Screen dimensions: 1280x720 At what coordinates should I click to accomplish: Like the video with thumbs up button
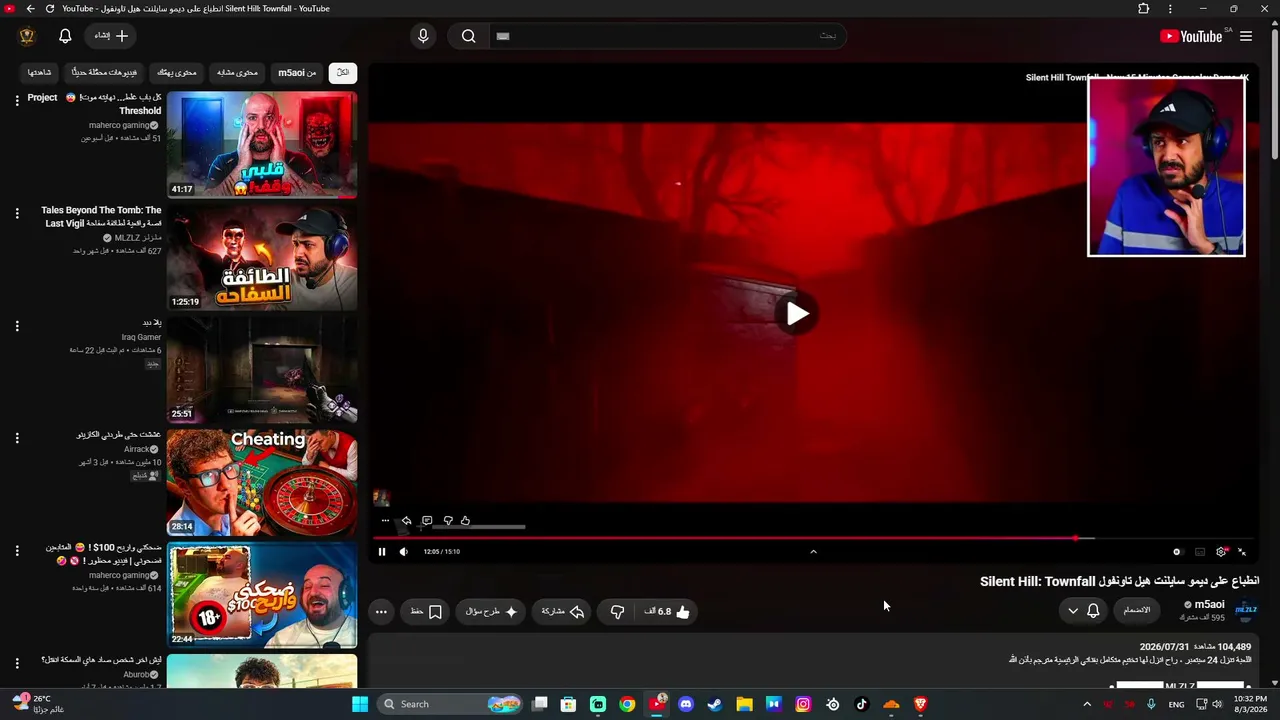pyautogui.click(x=668, y=612)
